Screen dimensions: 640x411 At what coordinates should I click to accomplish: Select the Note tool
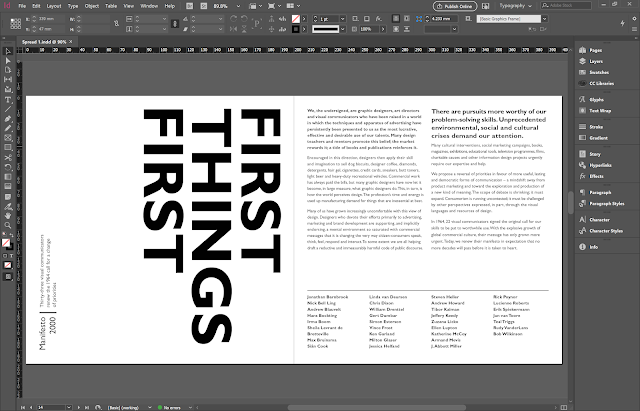tap(8, 196)
